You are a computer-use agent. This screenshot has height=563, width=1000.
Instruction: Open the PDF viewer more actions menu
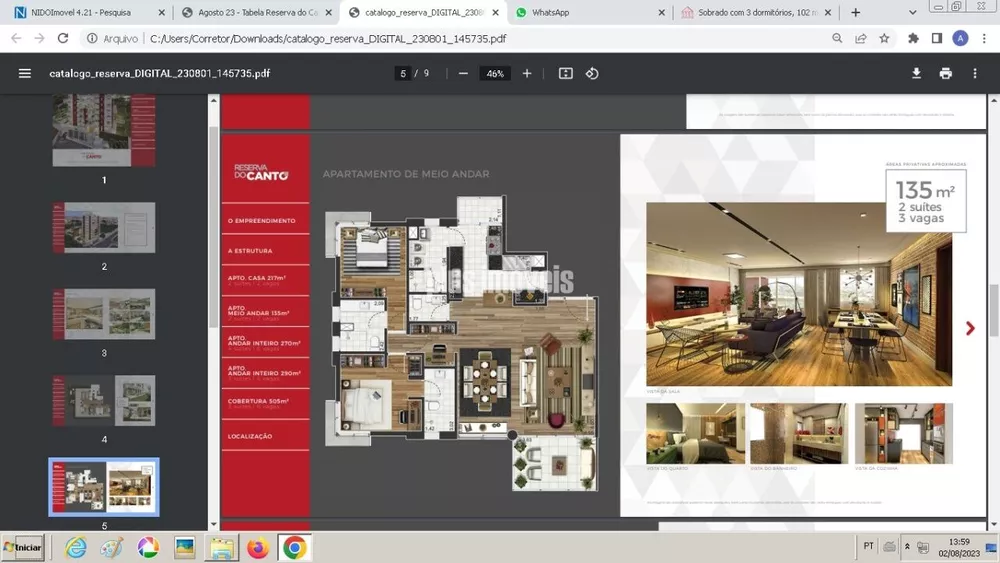tap(974, 73)
